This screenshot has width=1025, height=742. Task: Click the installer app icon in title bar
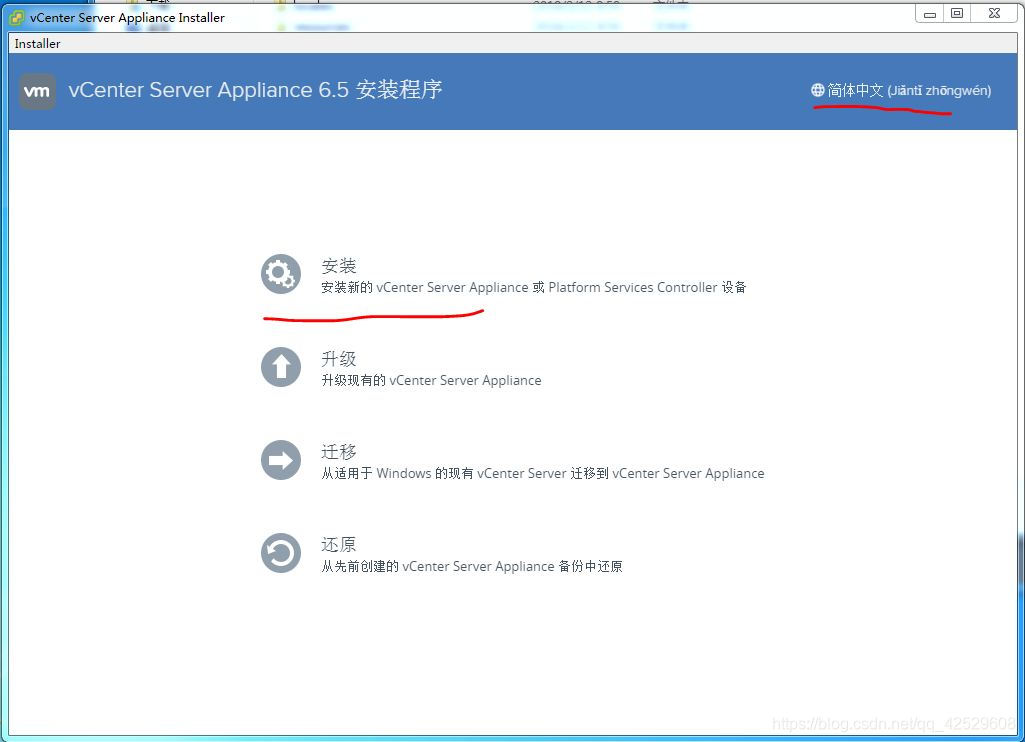(17, 18)
